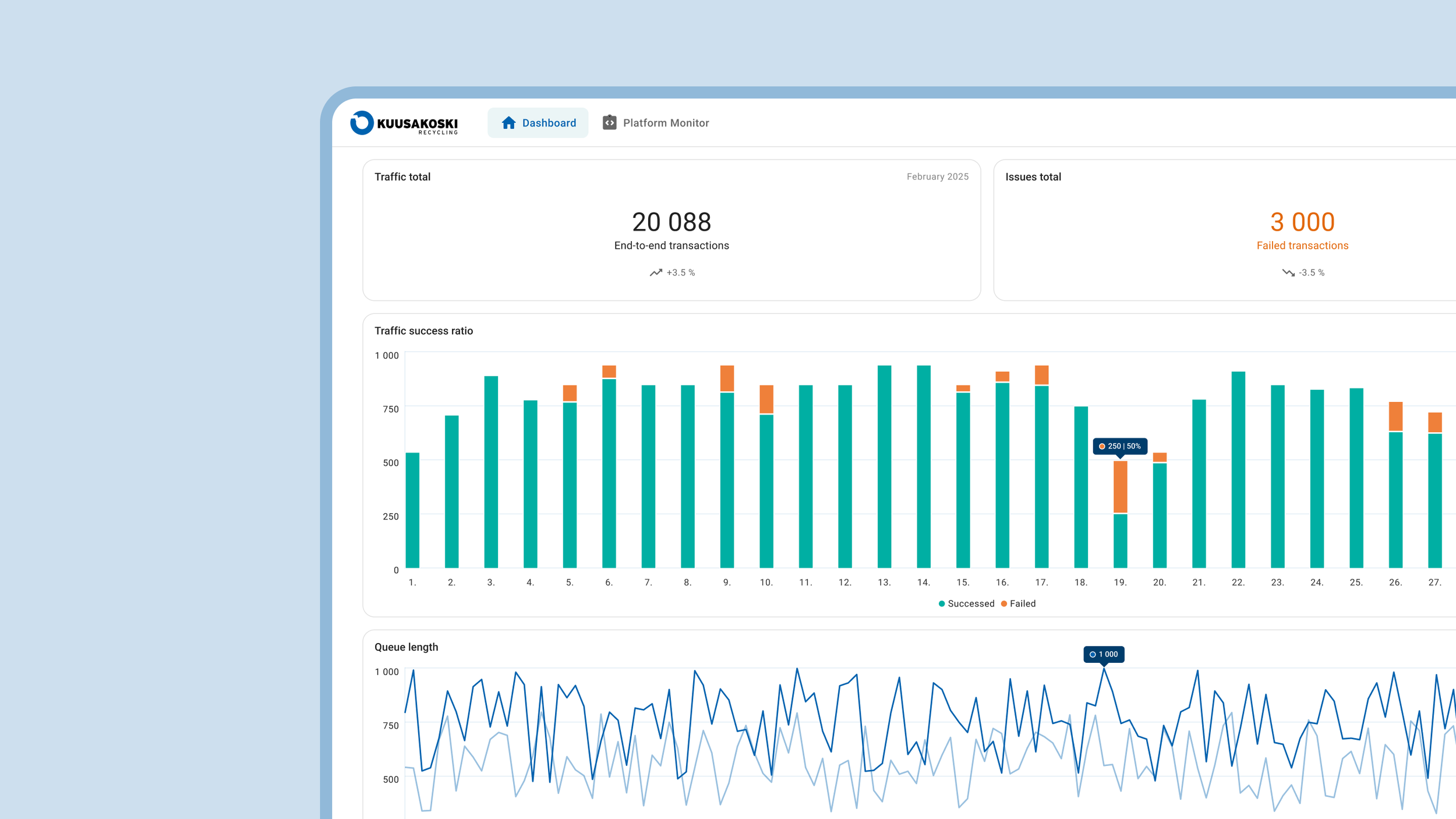Click the day 20 bar's green segment

[1160, 516]
